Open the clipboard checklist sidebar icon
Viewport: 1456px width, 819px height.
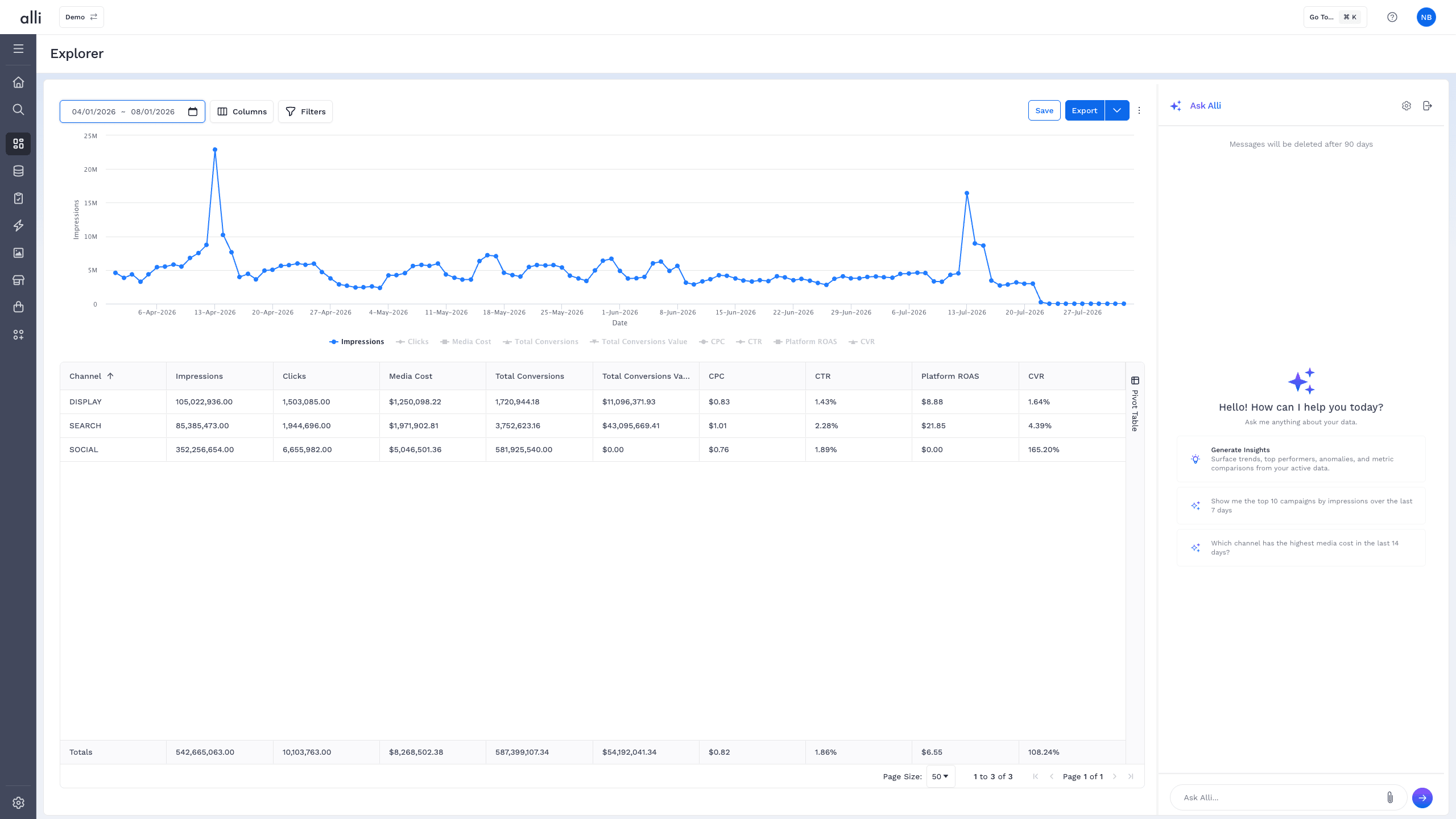click(x=18, y=198)
